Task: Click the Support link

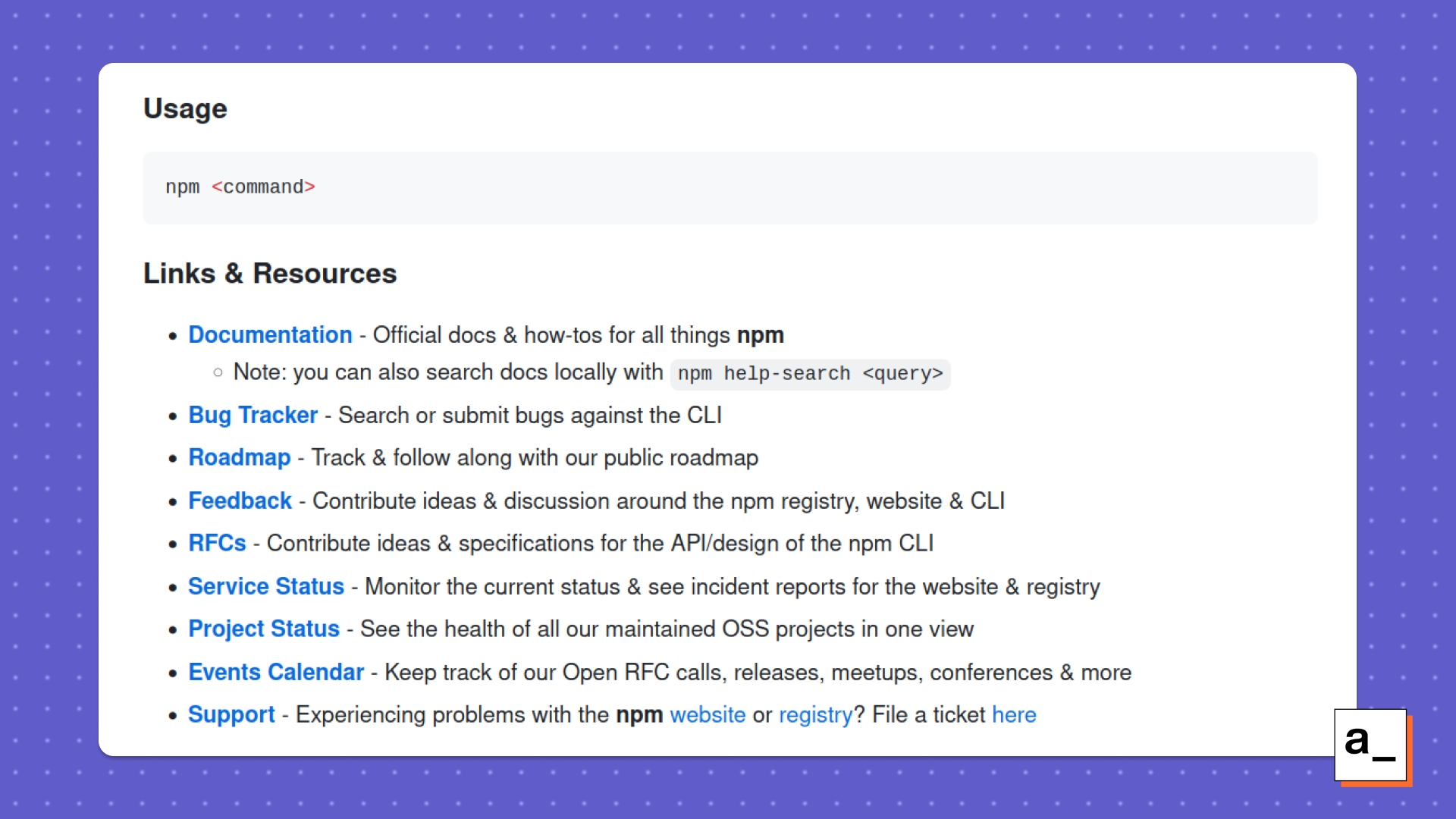Action: pos(231,714)
